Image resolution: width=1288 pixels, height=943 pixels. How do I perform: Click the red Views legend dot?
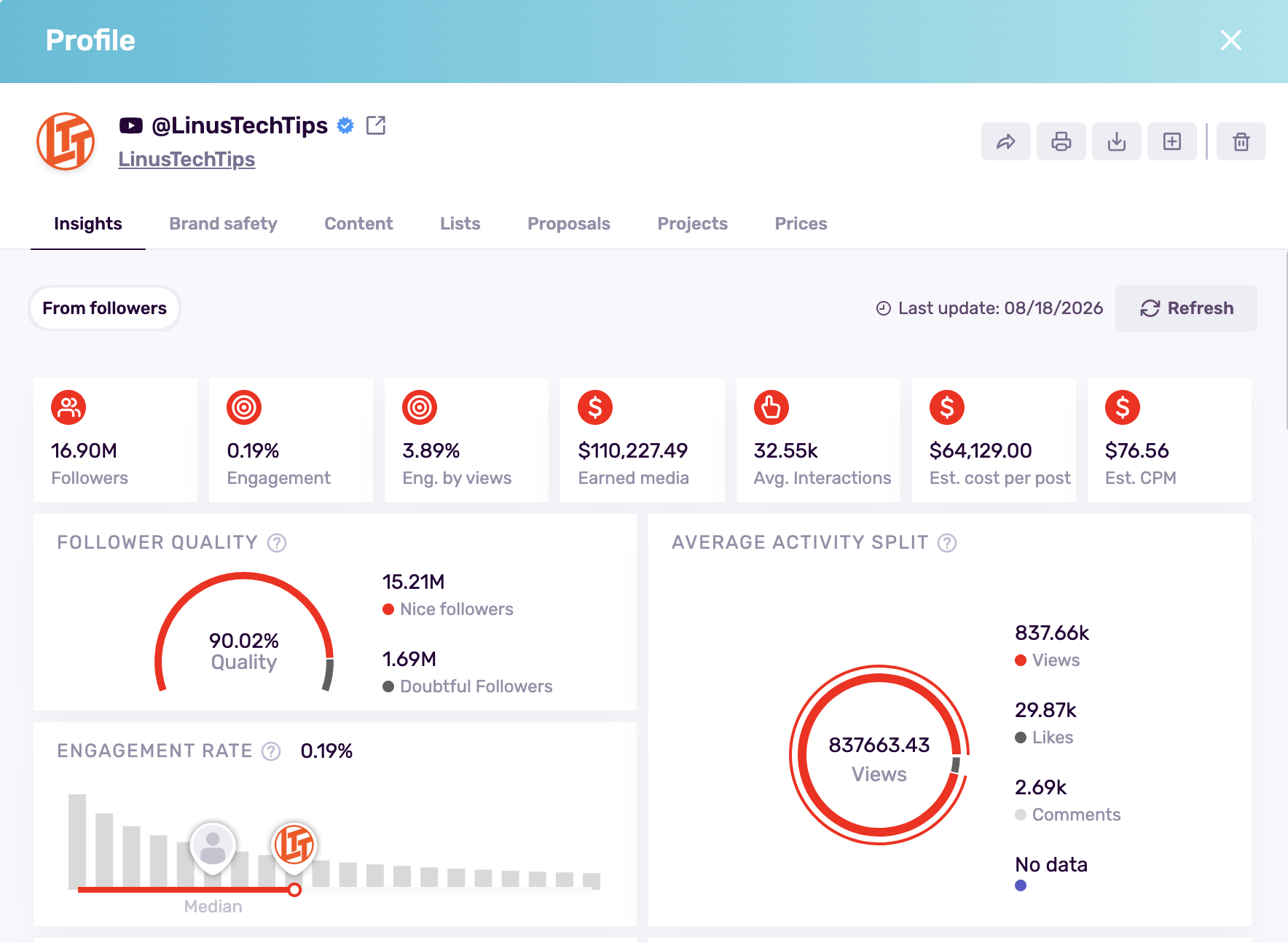(1021, 660)
